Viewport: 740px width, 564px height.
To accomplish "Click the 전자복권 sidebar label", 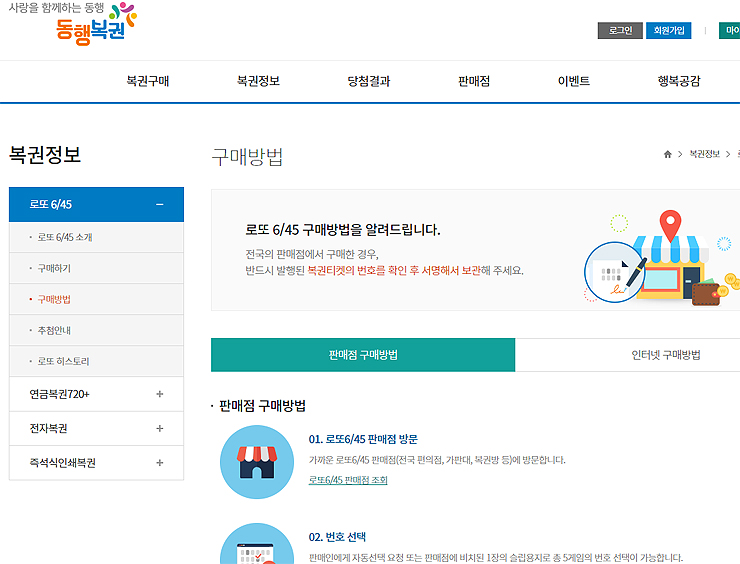I will click(48, 429).
